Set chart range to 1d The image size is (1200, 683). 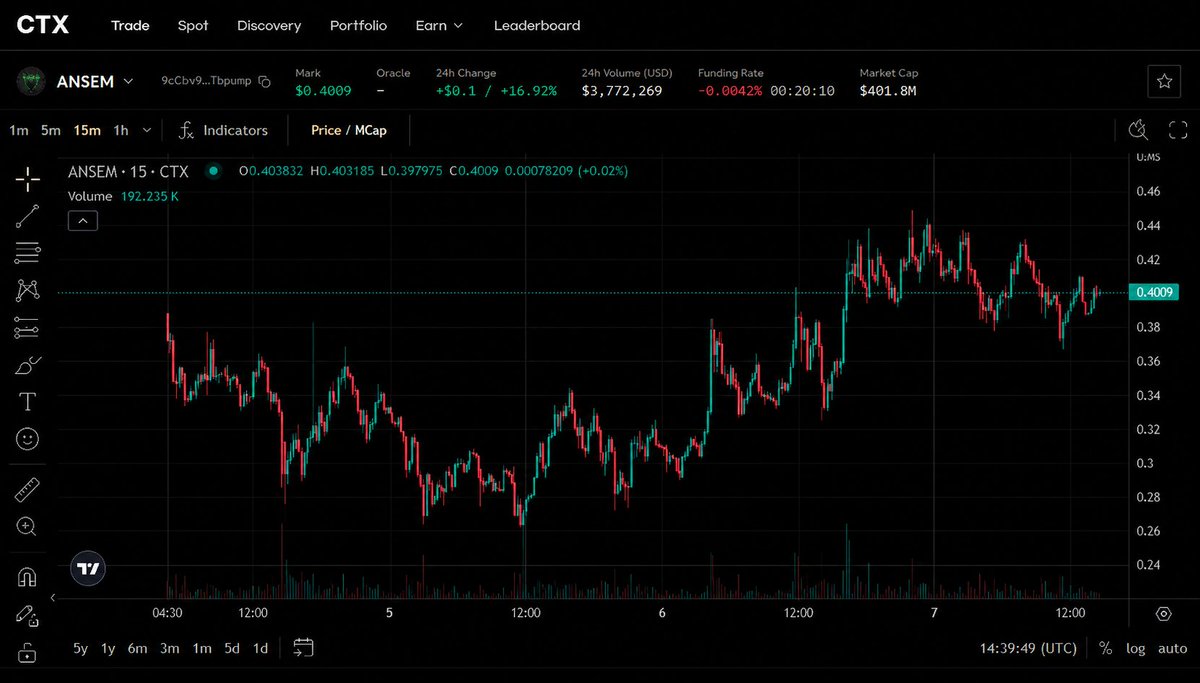(260, 648)
